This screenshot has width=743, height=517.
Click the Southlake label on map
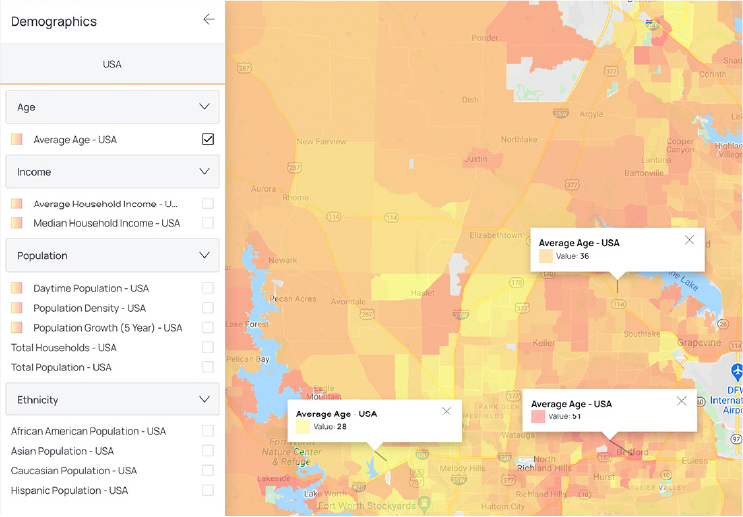point(642,334)
